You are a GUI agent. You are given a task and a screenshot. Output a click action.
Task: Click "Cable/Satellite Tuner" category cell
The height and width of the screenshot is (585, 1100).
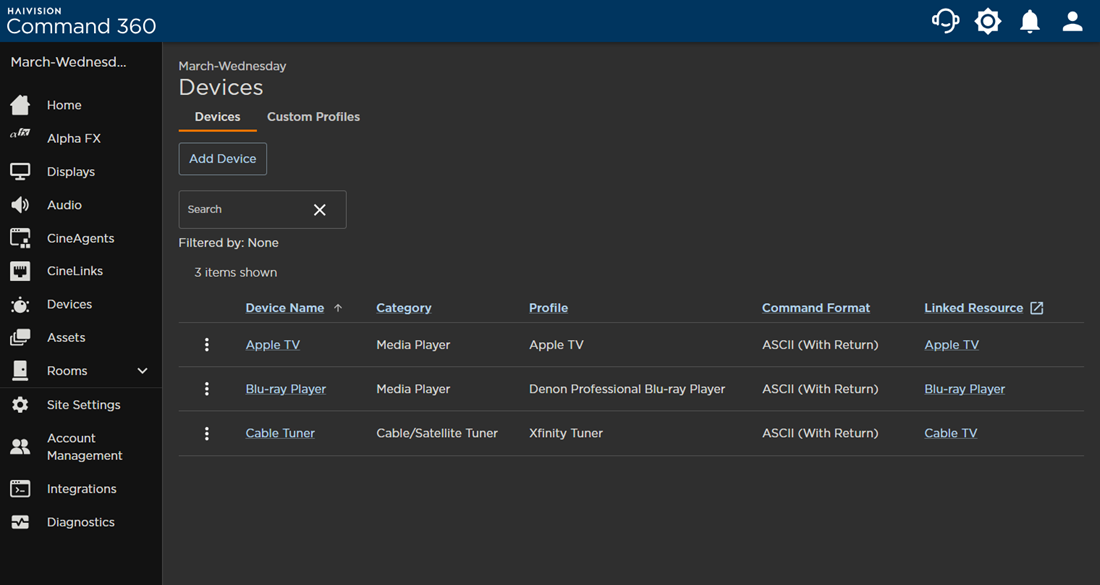pos(437,433)
